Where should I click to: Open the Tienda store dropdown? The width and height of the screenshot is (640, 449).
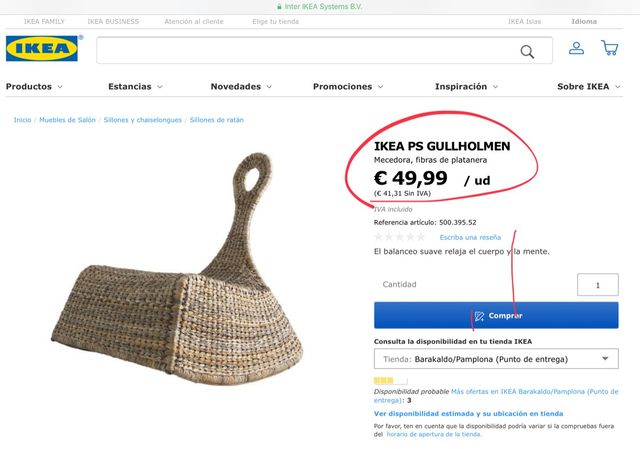point(496,359)
